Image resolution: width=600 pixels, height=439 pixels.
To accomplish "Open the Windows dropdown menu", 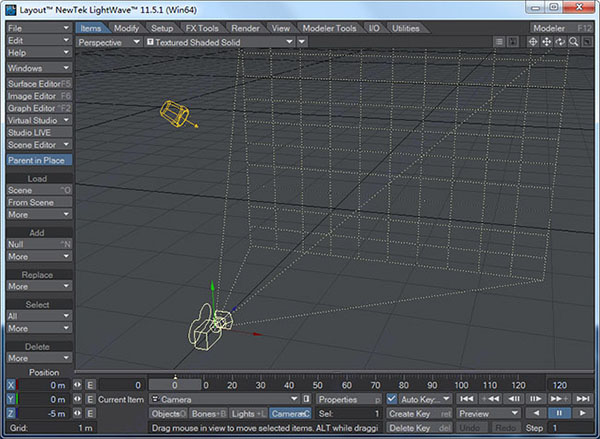I will tap(39, 68).
